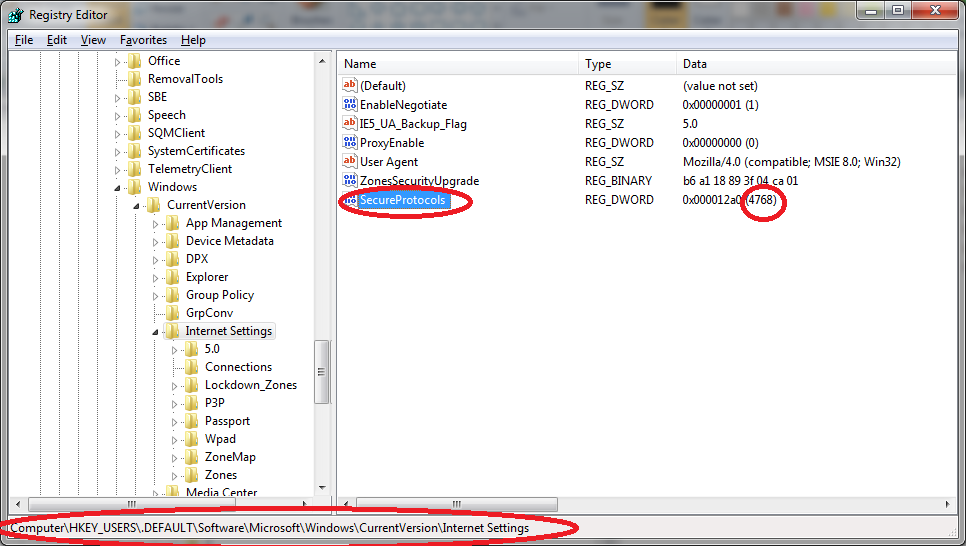Expand the Zones tree node

tap(174, 476)
